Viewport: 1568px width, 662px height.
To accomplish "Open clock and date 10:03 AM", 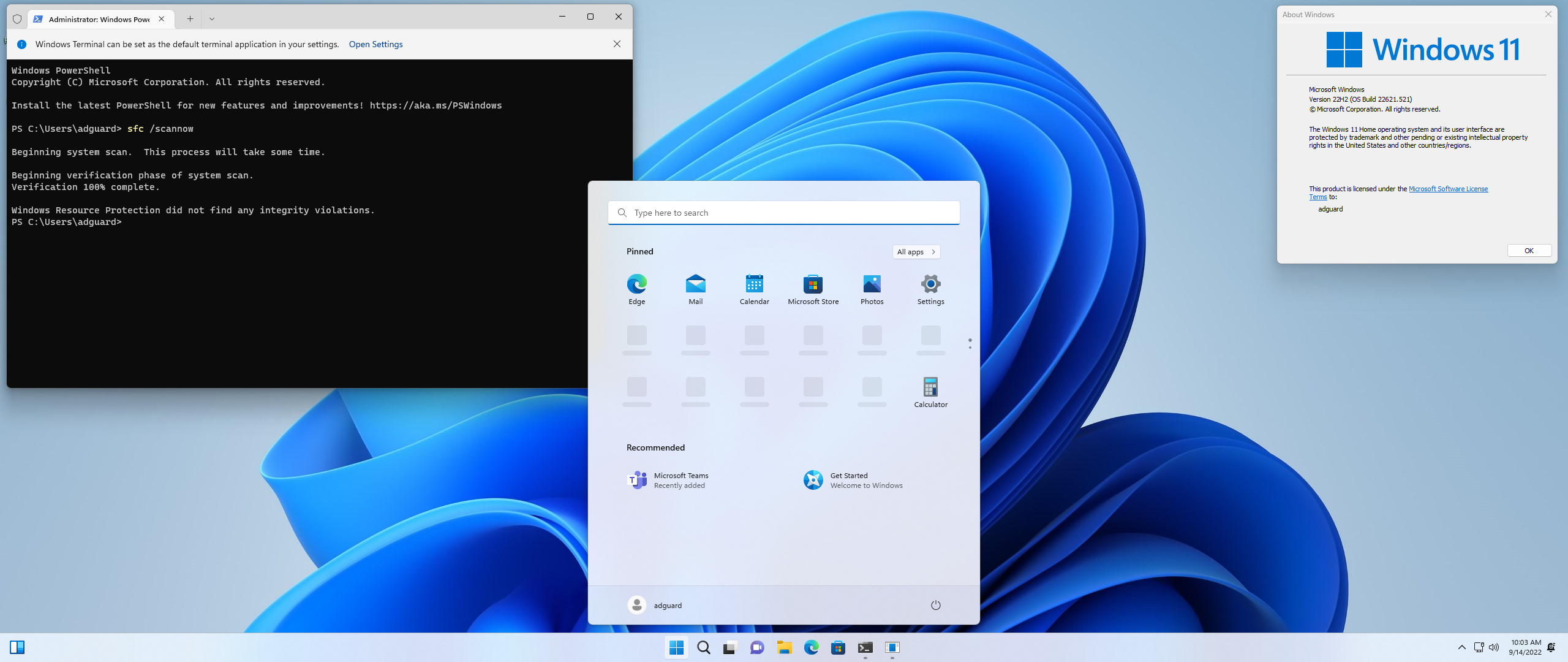I will pos(1525,647).
